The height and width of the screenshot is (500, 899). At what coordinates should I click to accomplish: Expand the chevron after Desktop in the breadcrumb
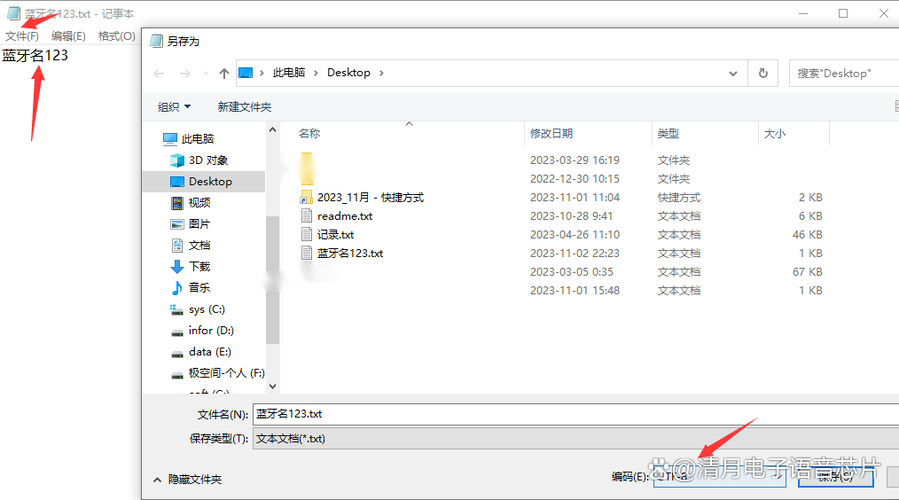381,73
